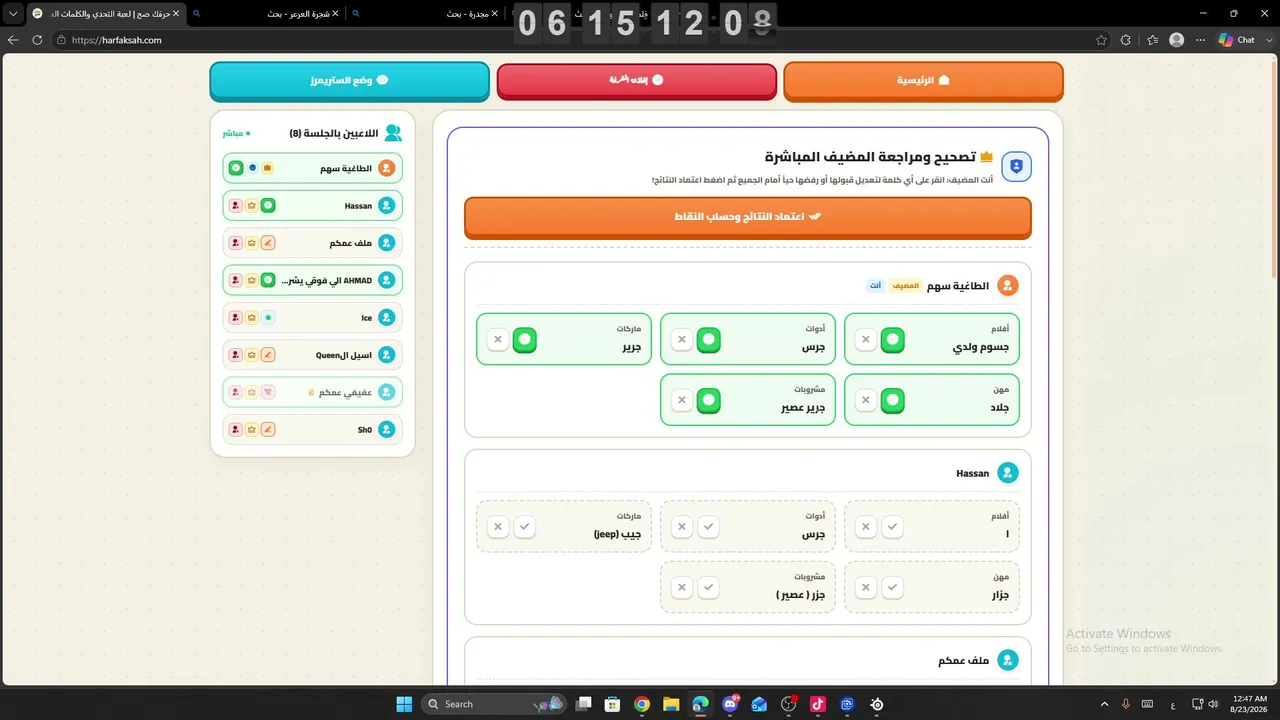
Task: Click kick icon in اسيل الQueen row
Action: 236,355
